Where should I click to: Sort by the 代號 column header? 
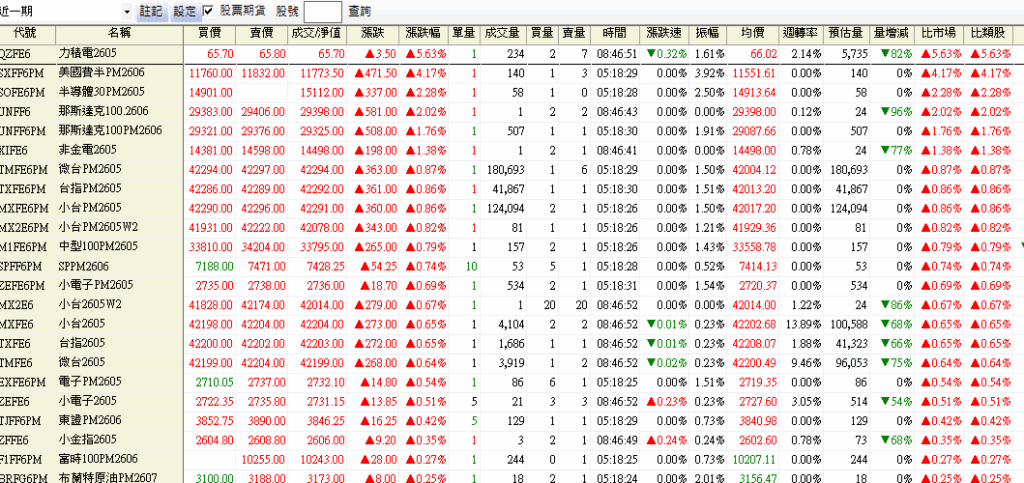coord(27,33)
